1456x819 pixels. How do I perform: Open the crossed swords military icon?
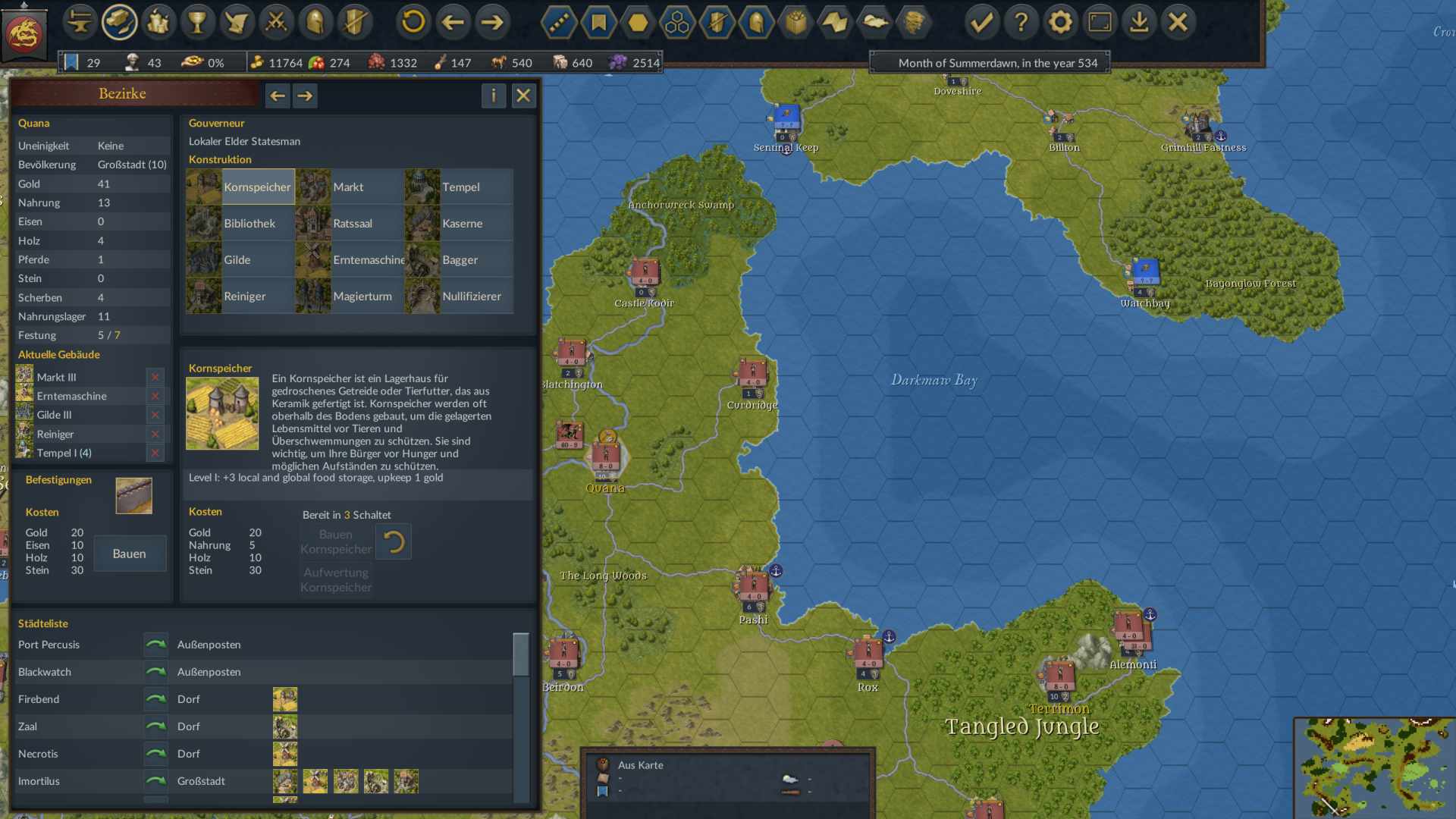(x=277, y=22)
